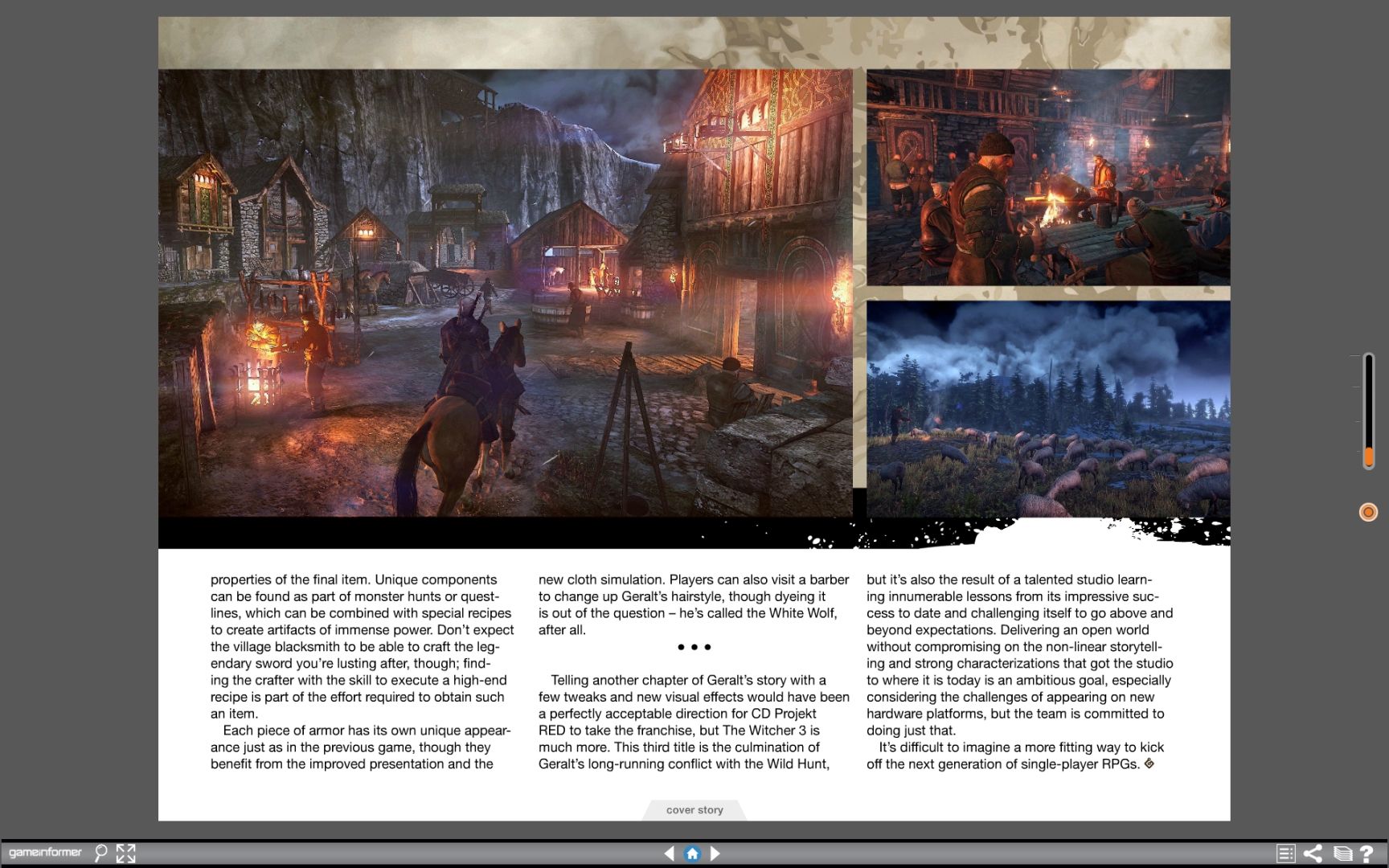Image resolution: width=1389 pixels, height=868 pixels.
Task: Click the orange circle button on right edge
Action: [1368, 512]
